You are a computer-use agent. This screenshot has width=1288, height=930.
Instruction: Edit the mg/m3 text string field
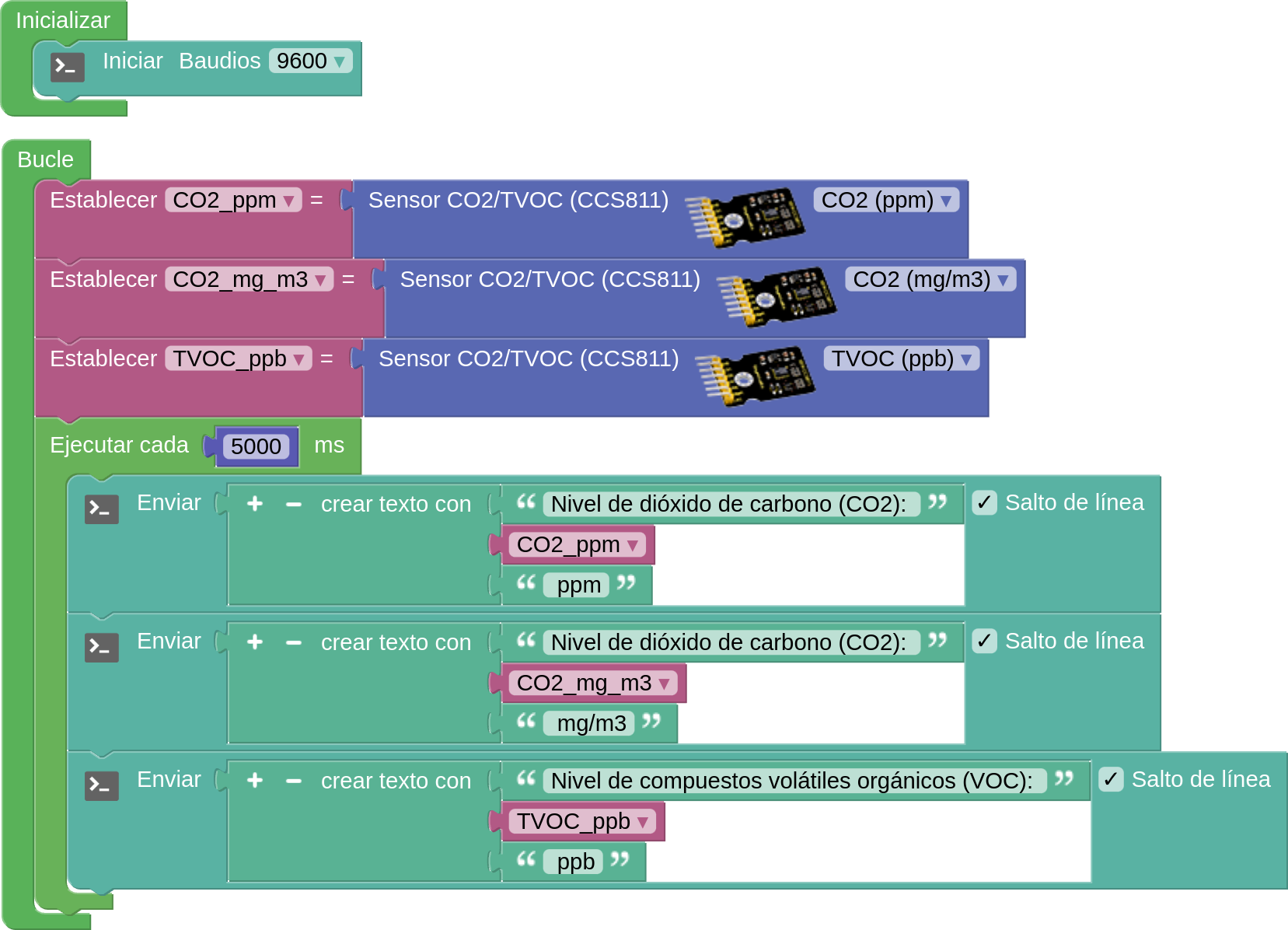(x=591, y=723)
